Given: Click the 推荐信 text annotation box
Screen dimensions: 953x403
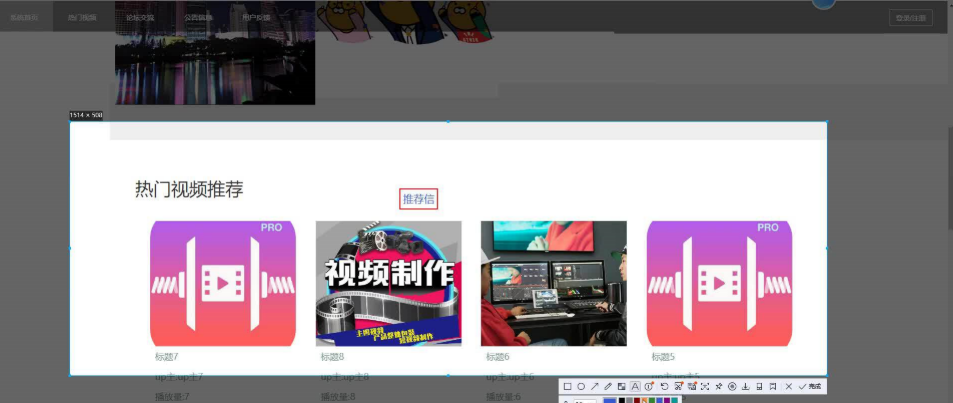Looking at the screenshot, I should pos(418,199).
